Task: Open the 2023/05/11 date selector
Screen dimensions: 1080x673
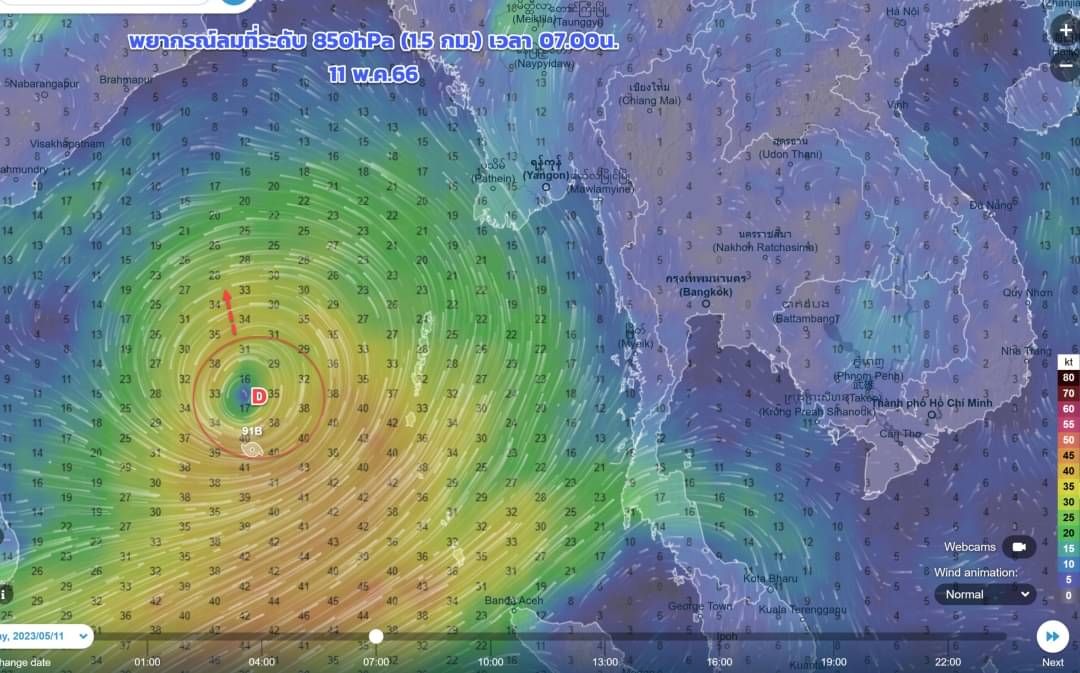Action: [45, 636]
